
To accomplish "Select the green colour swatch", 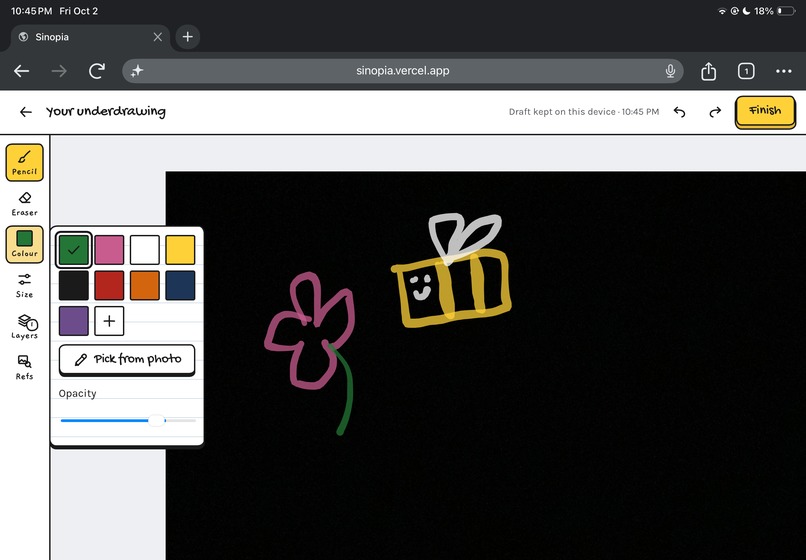I will point(74,250).
